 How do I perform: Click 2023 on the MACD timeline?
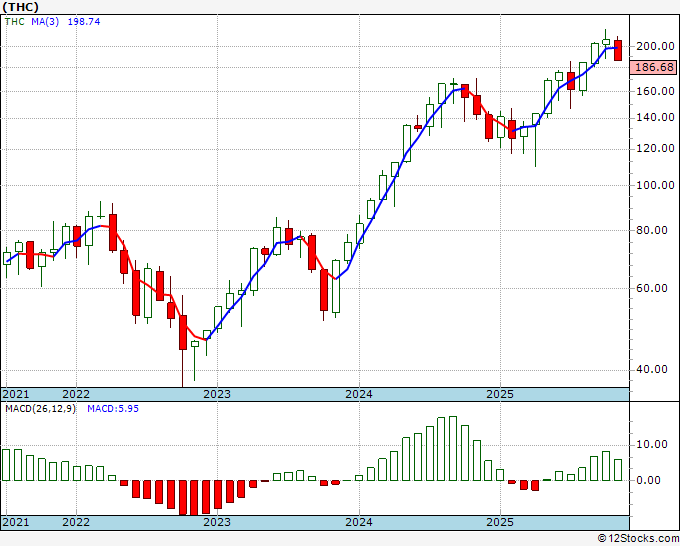(x=217, y=522)
